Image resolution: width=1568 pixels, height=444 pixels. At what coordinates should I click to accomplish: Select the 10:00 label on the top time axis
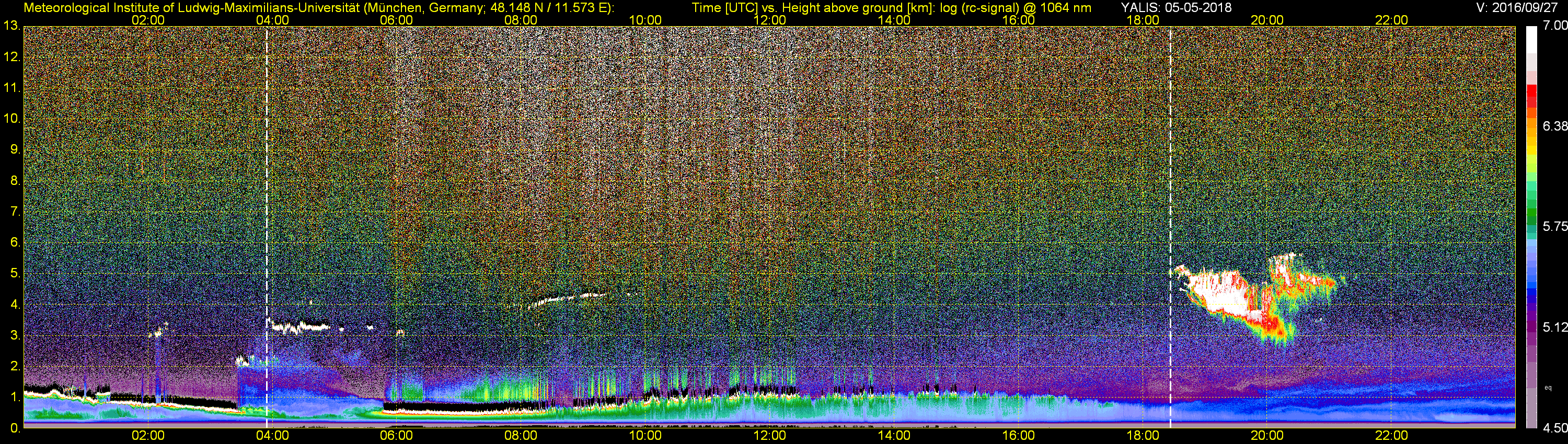645,20
